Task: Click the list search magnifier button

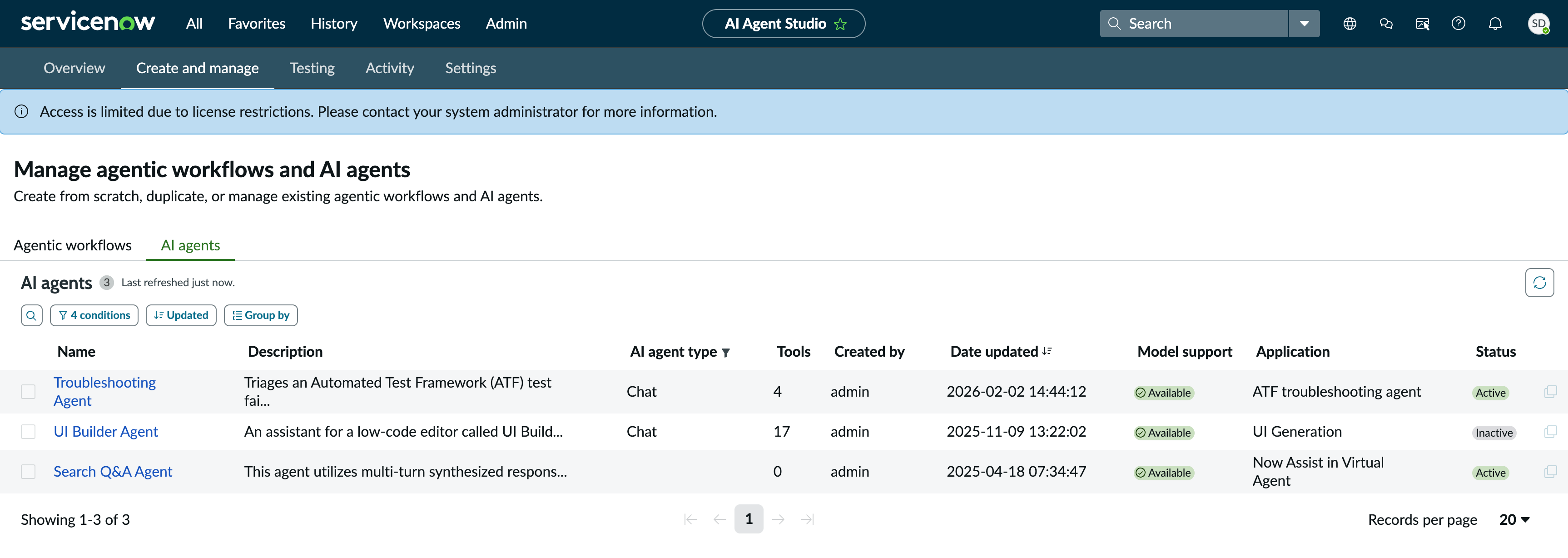Action: (x=32, y=315)
